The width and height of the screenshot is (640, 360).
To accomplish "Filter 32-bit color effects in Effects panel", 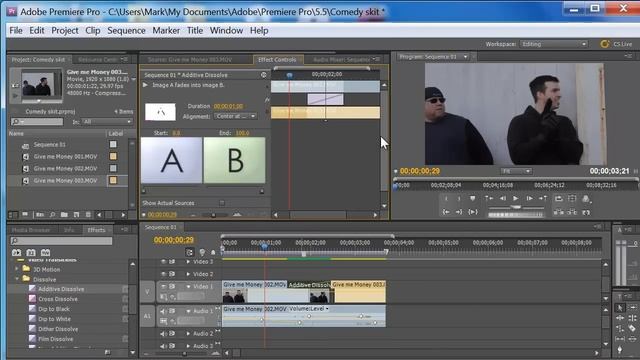I will tap(31, 253).
